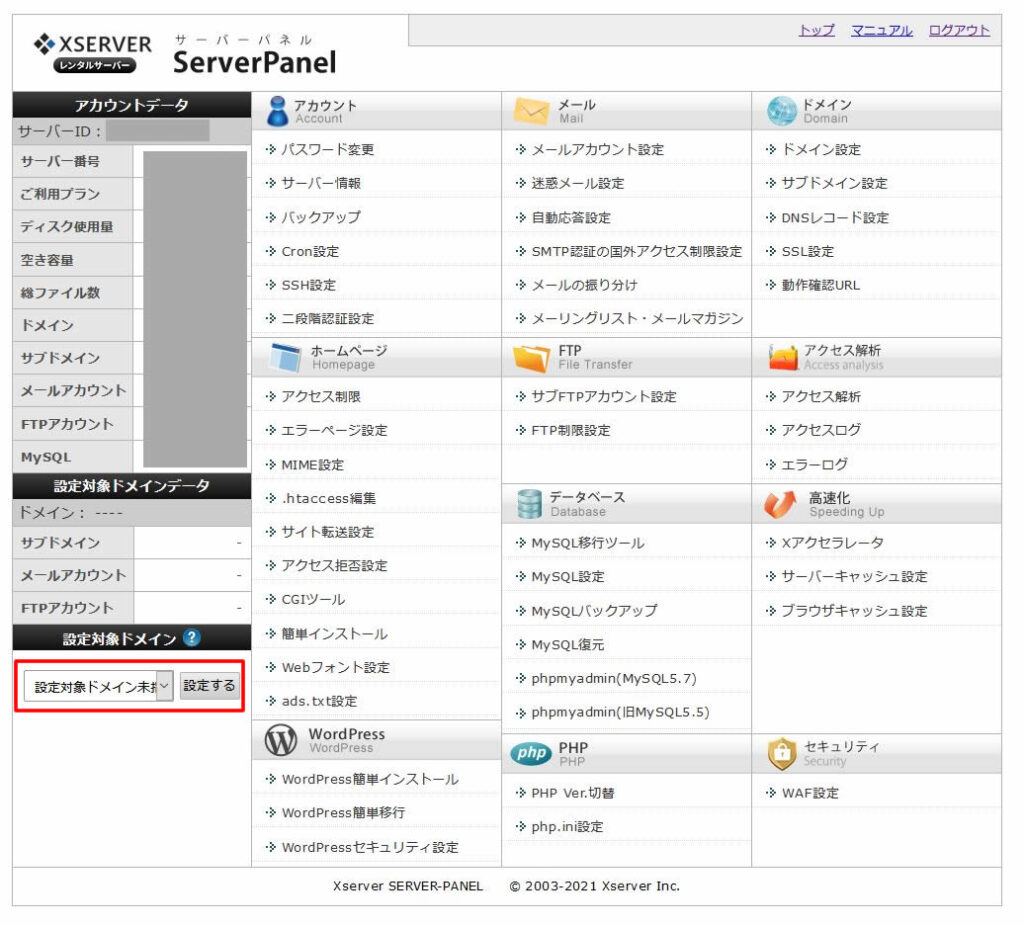Click the Security lock icon
The width and height of the screenshot is (1024, 926).
(782, 754)
